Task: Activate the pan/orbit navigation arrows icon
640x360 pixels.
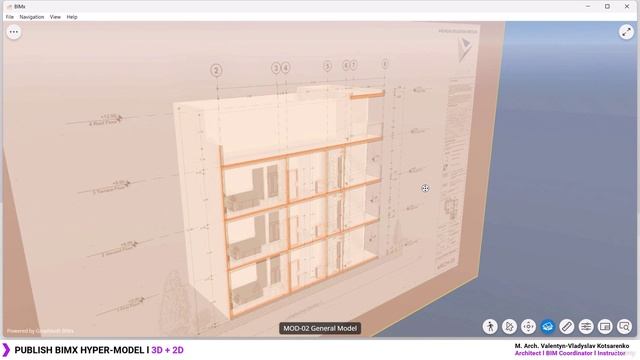Action: 528,327
